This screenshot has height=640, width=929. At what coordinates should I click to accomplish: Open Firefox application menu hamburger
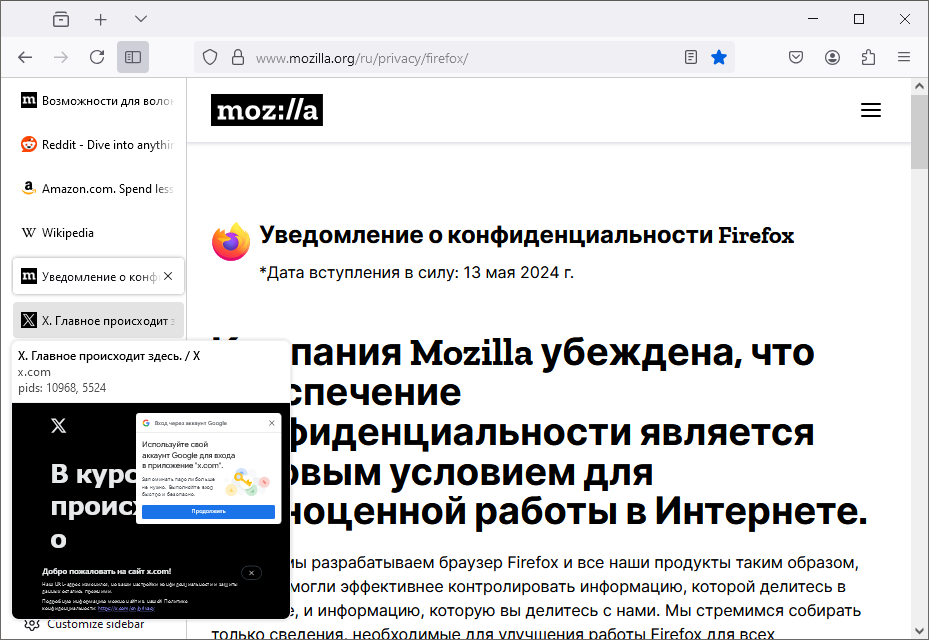pyautogui.click(x=904, y=57)
